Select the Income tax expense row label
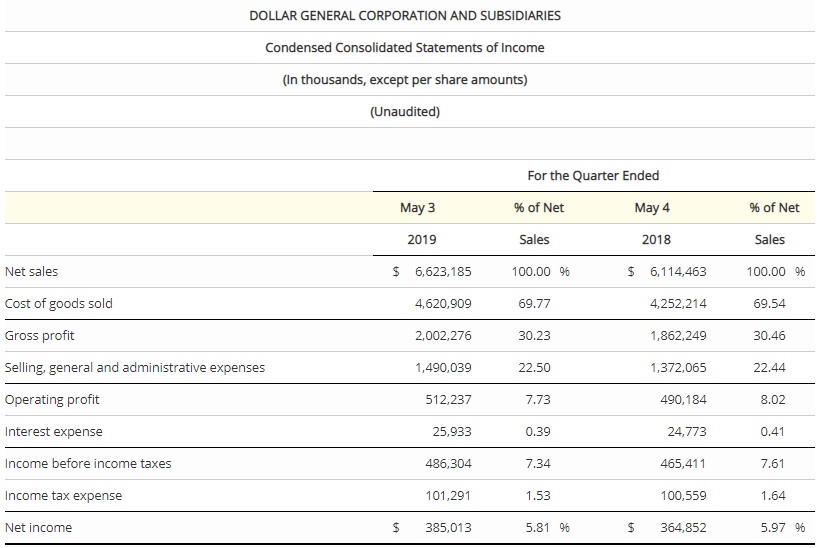This screenshot has height=548, width=820. pos(62,495)
